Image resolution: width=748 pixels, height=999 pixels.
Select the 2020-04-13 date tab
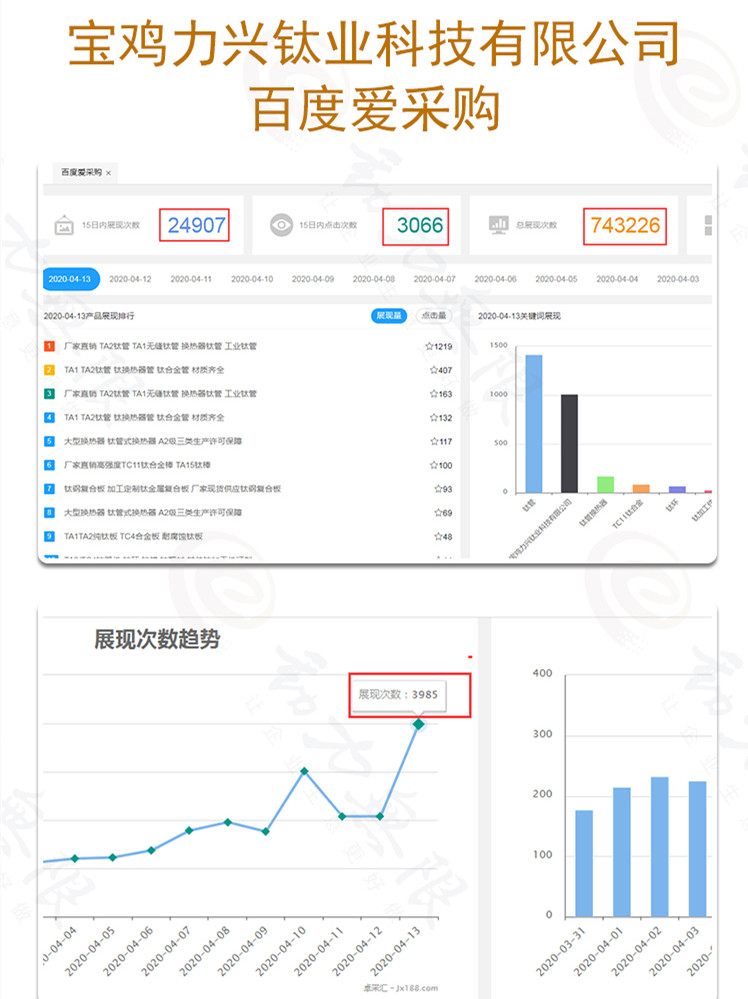click(70, 279)
